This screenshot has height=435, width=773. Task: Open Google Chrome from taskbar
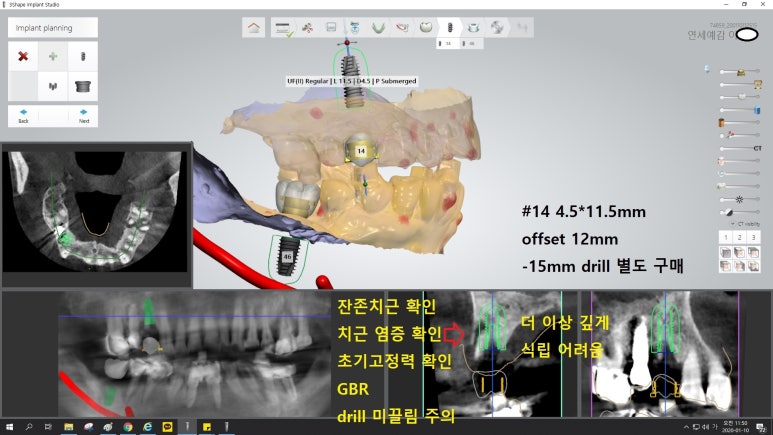(x=128, y=427)
